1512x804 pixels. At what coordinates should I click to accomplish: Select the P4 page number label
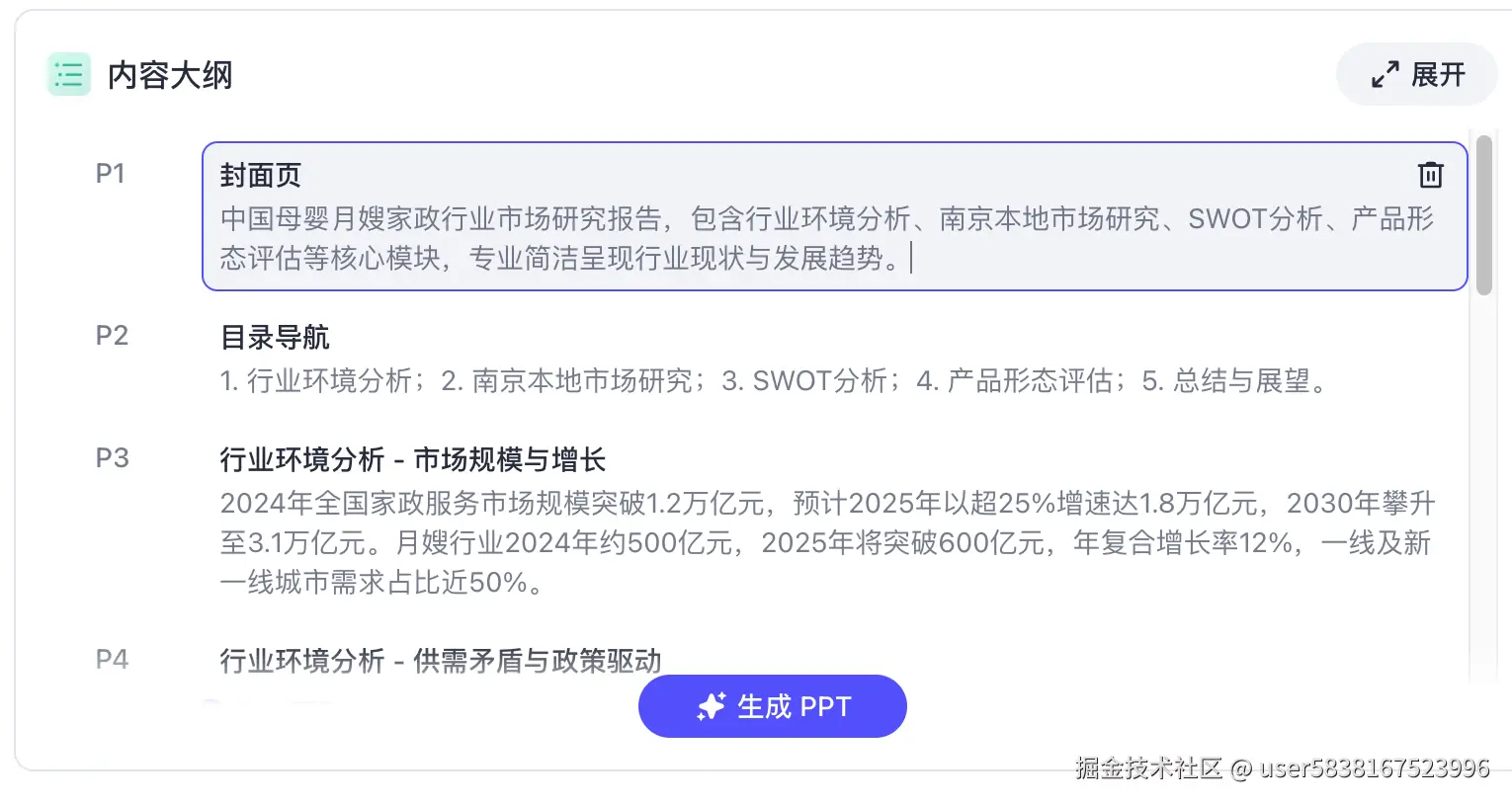(x=112, y=660)
